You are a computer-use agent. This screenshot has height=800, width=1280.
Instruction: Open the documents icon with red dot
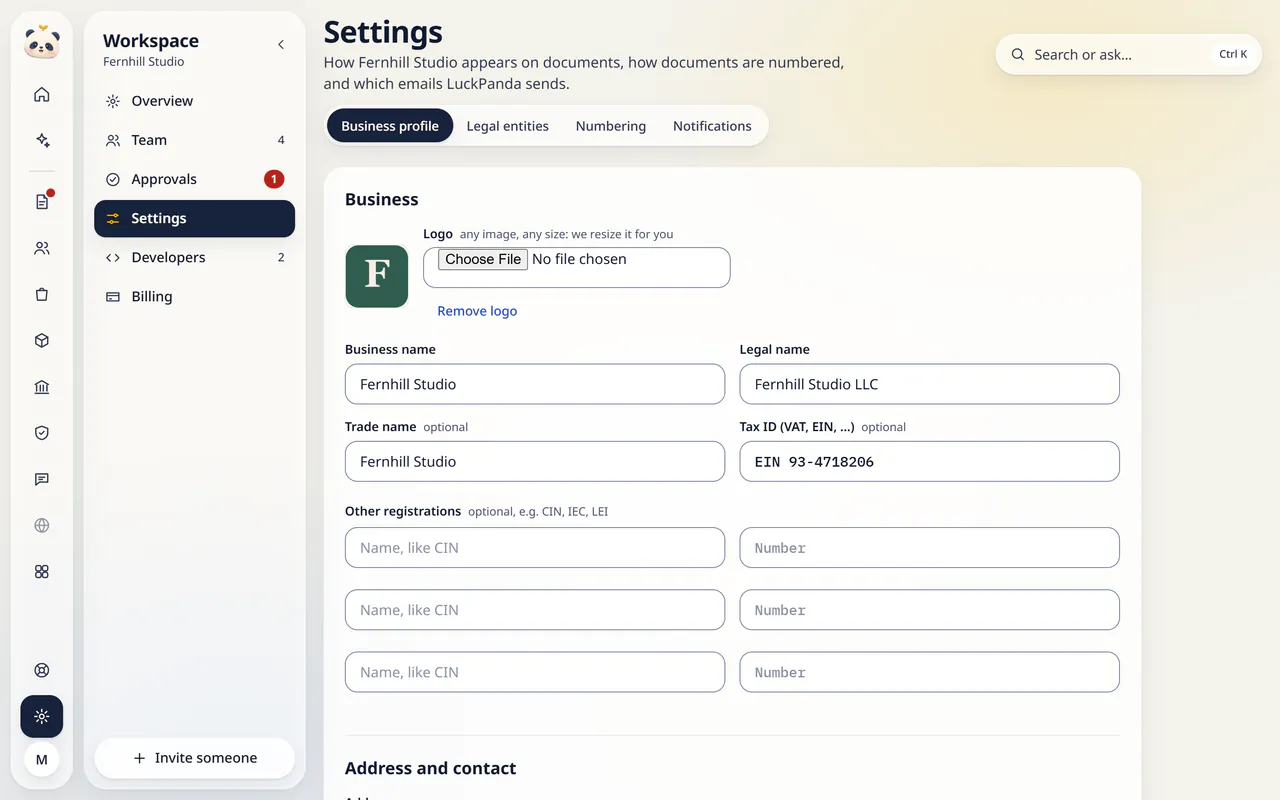[42, 202]
